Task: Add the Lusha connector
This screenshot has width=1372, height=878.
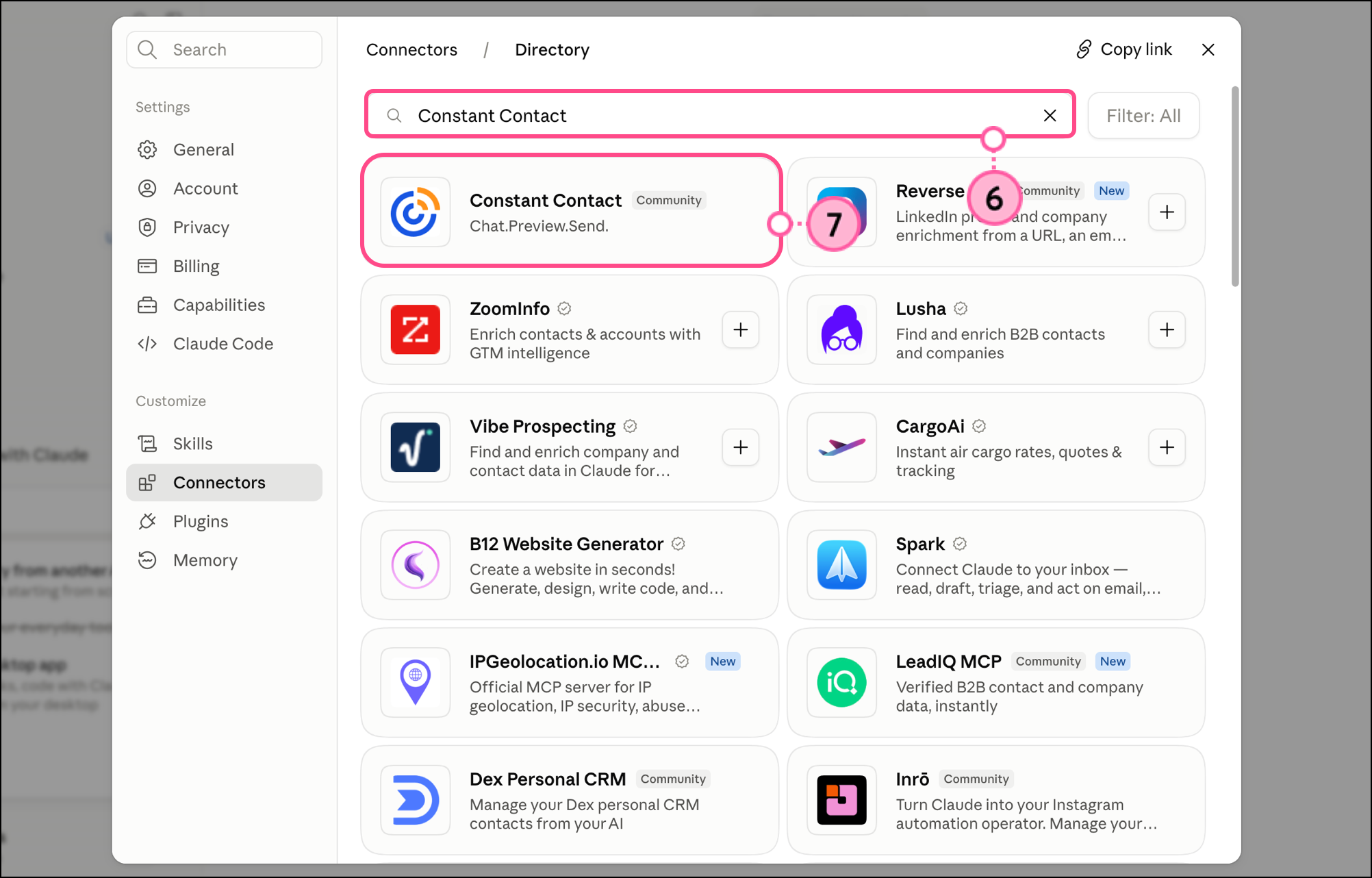Action: pyautogui.click(x=1167, y=329)
